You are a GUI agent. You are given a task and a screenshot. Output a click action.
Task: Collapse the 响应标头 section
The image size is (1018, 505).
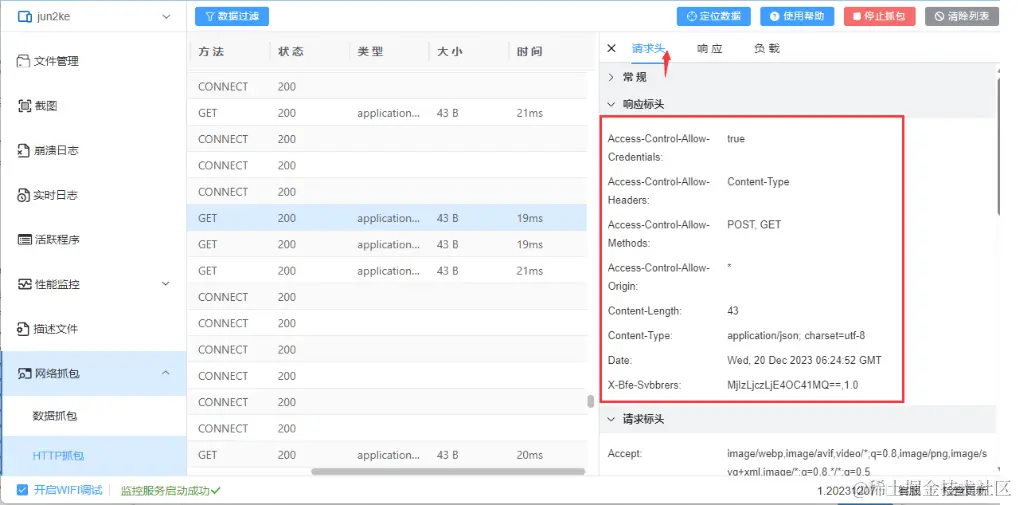(x=798, y=104)
